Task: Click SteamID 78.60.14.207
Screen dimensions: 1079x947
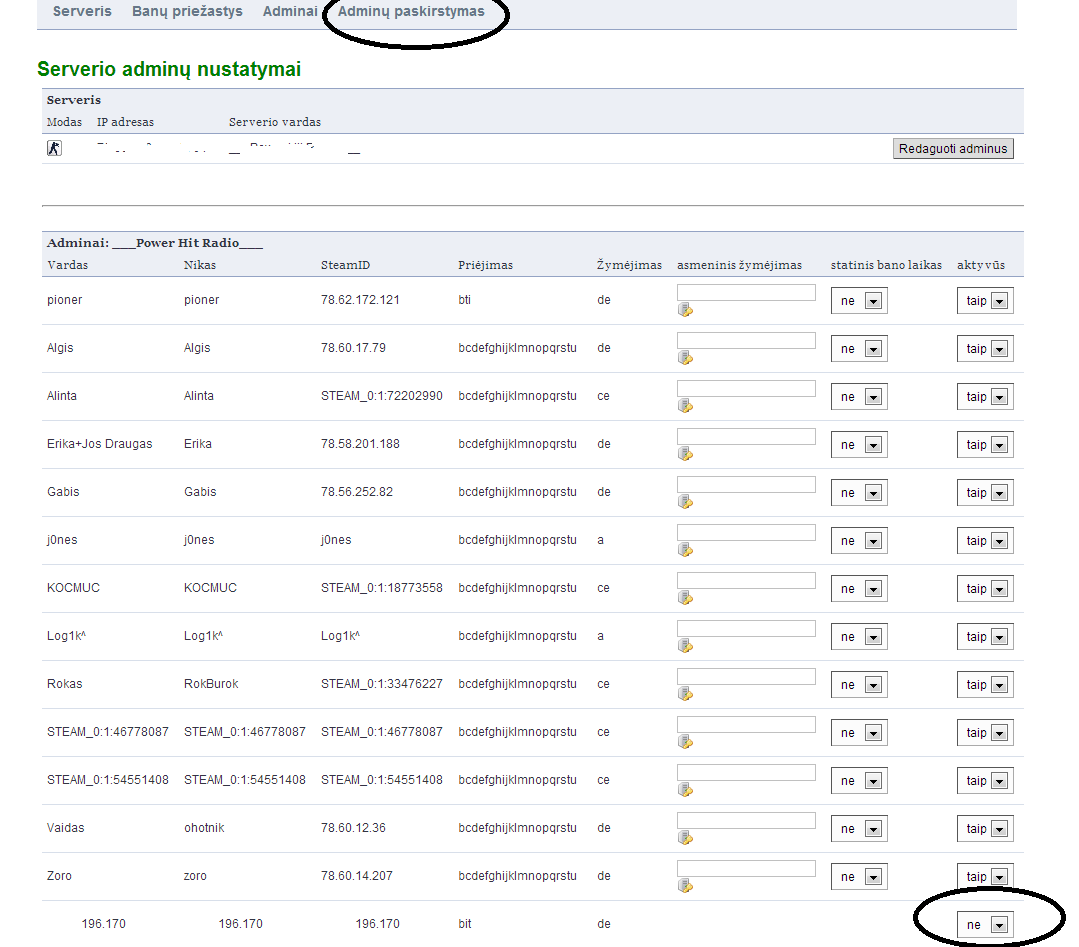Action: (356, 876)
